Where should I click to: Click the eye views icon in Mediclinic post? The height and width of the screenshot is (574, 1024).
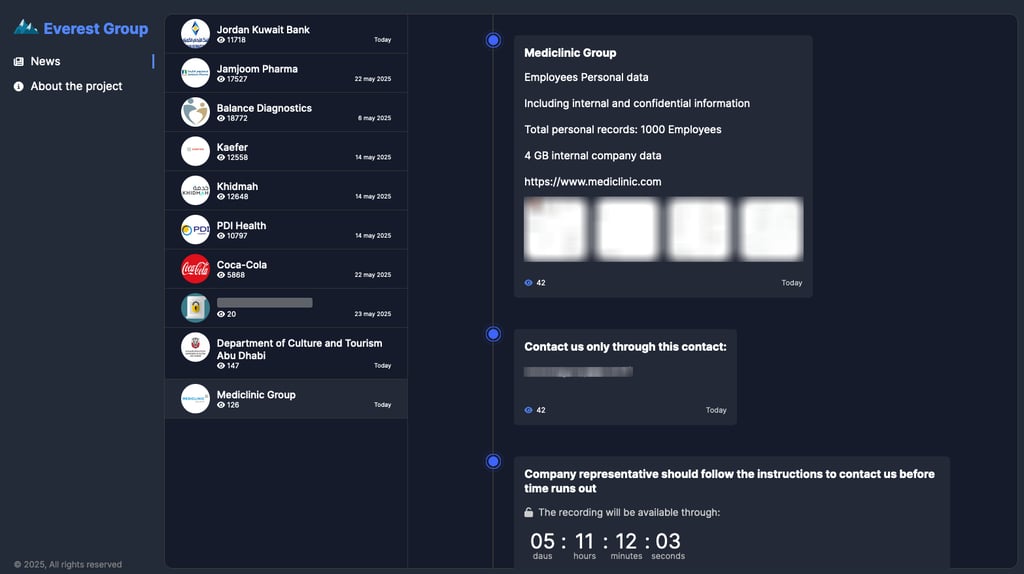click(x=528, y=283)
